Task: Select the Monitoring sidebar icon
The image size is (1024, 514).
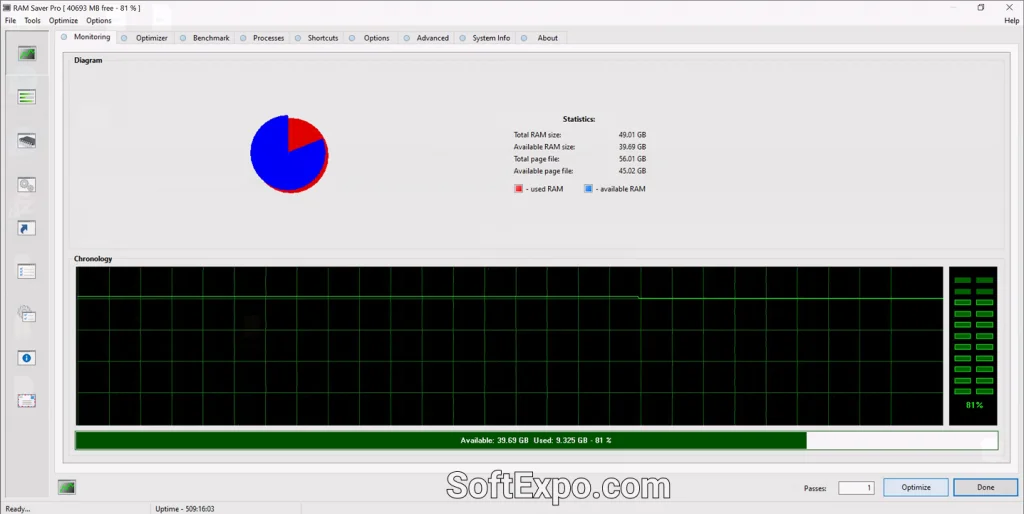Action: (27, 54)
